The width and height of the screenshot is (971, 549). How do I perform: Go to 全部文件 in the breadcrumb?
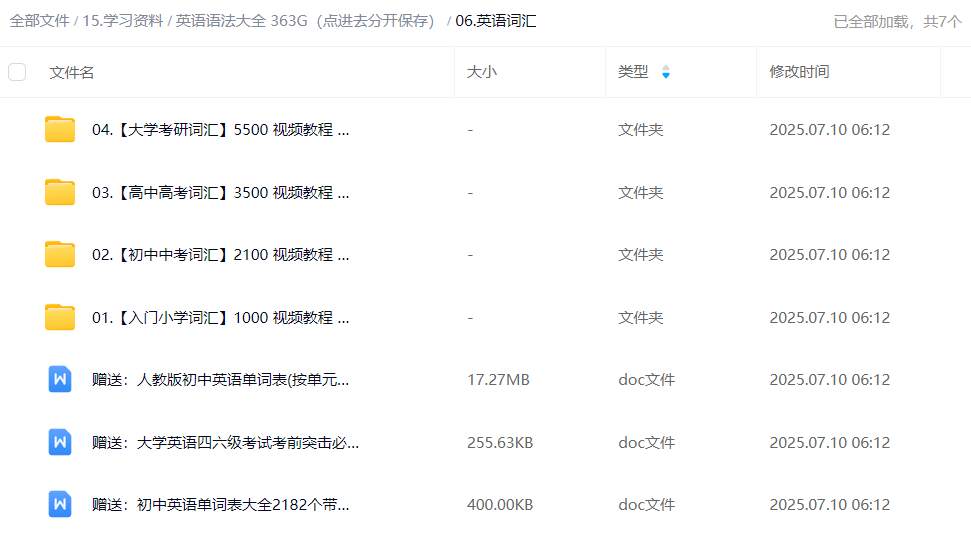(39, 21)
